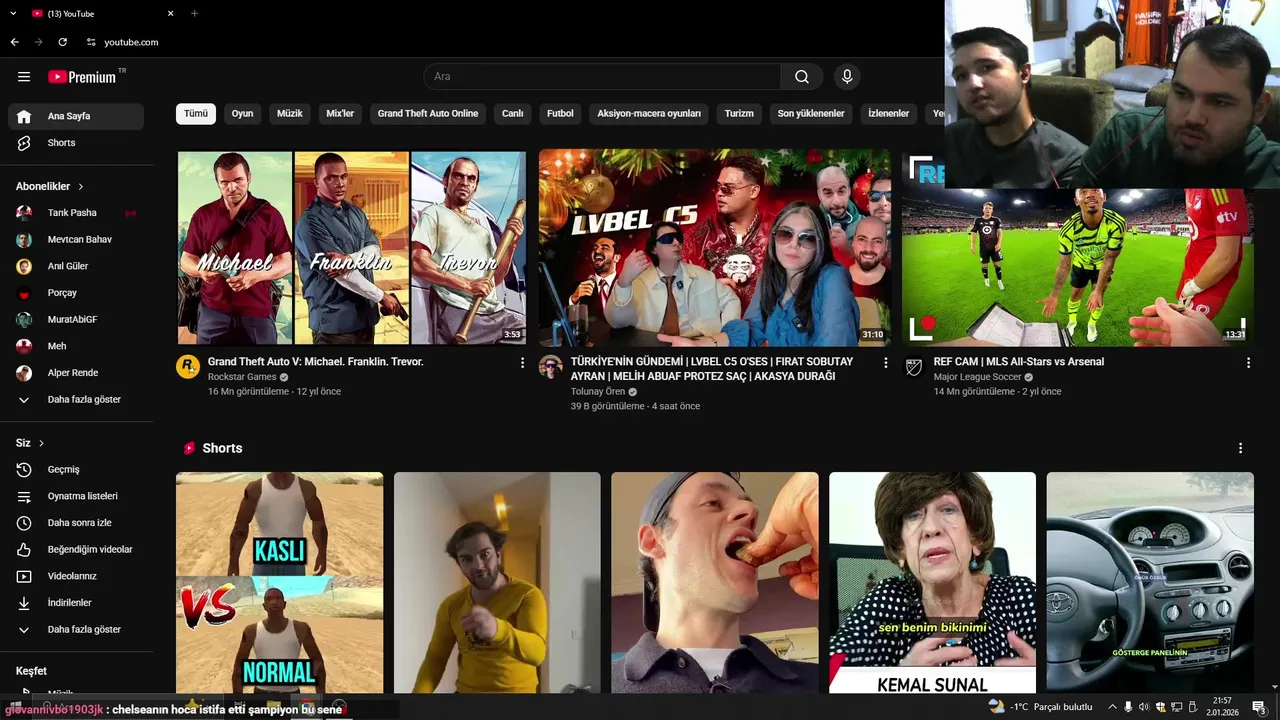The image size is (1280, 720).
Task: Open Daha sonra izle list
Action: pyautogui.click(x=76, y=523)
